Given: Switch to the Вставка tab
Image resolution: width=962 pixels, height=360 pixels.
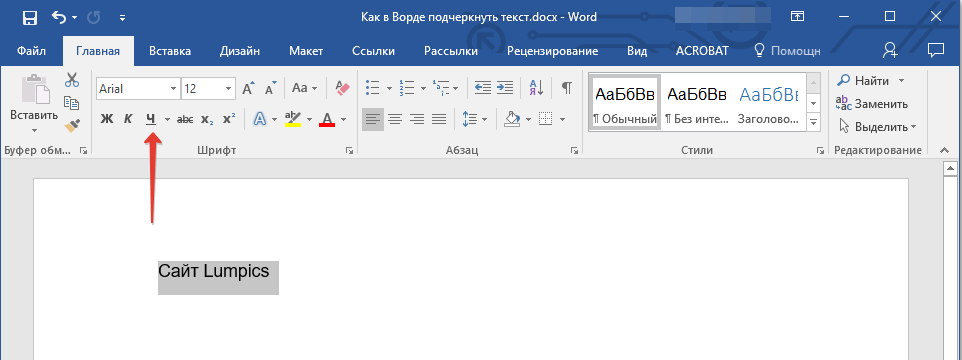Looking at the screenshot, I should coord(170,52).
